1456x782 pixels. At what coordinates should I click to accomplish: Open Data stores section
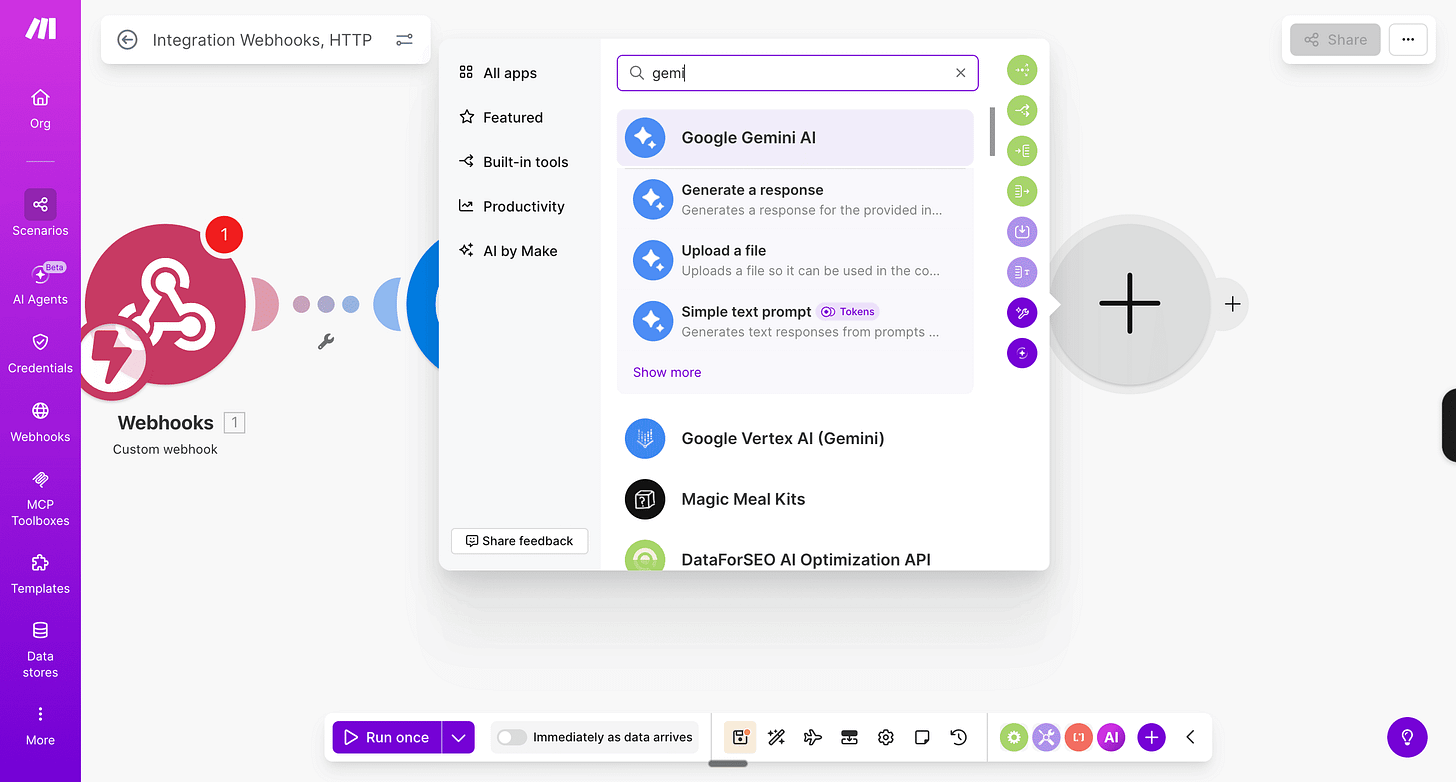[40, 649]
